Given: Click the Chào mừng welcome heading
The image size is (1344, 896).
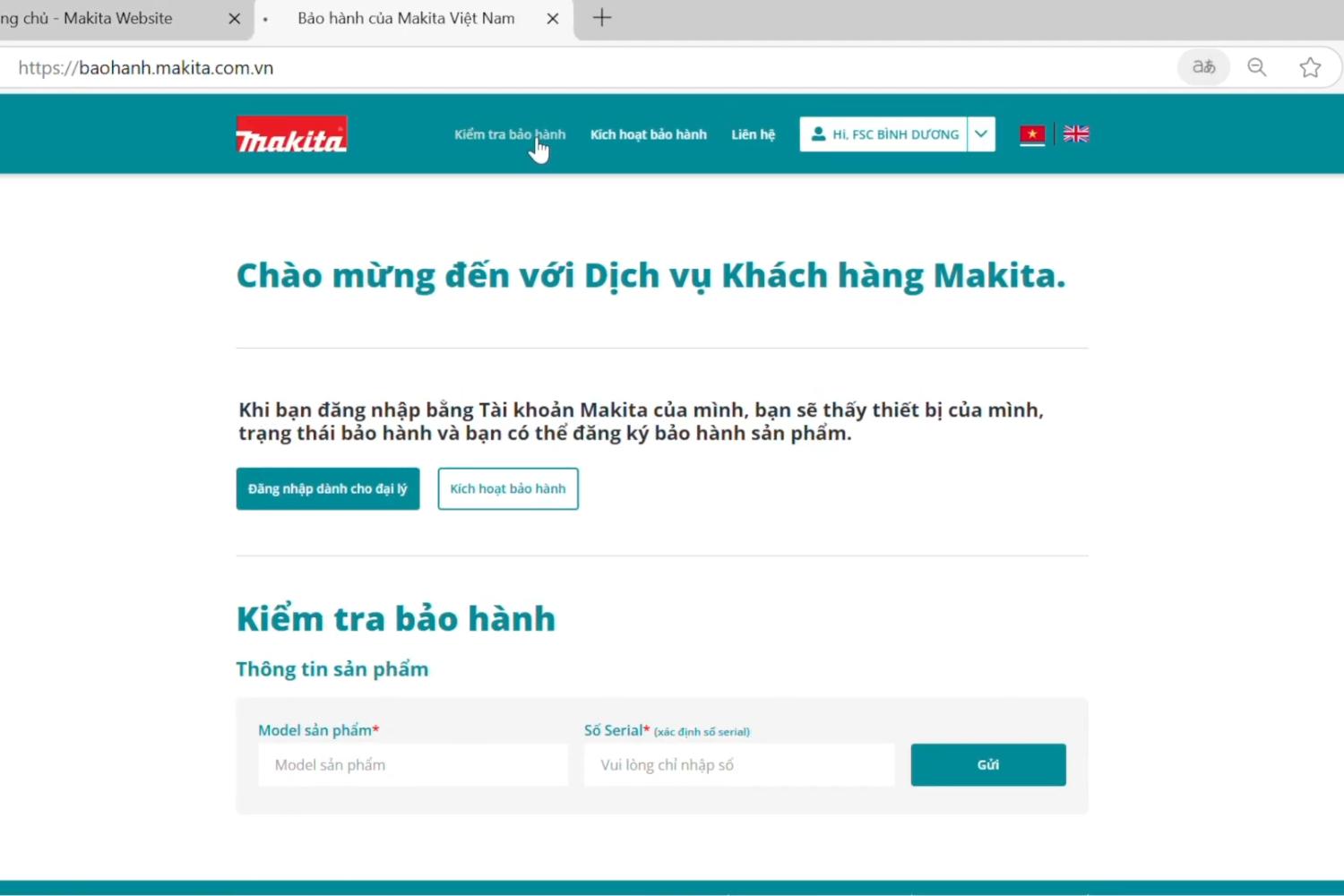Looking at the screenshot, I should (651, 276).
